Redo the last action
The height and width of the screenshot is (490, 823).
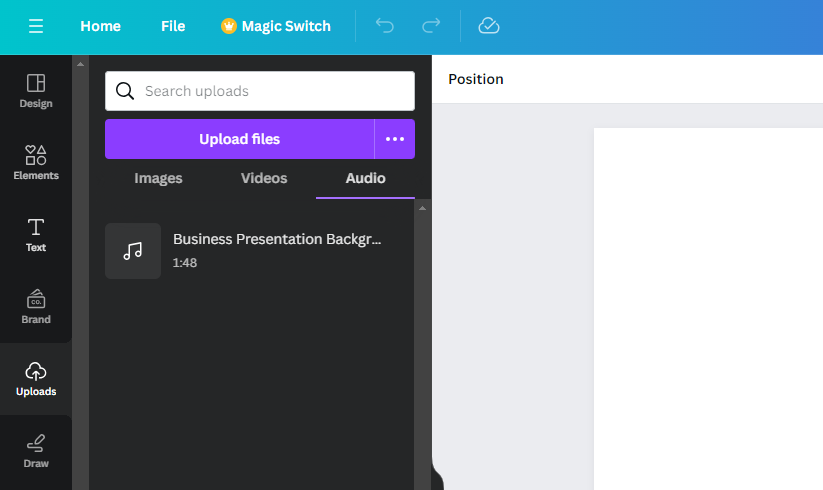[x=431, y=26]
